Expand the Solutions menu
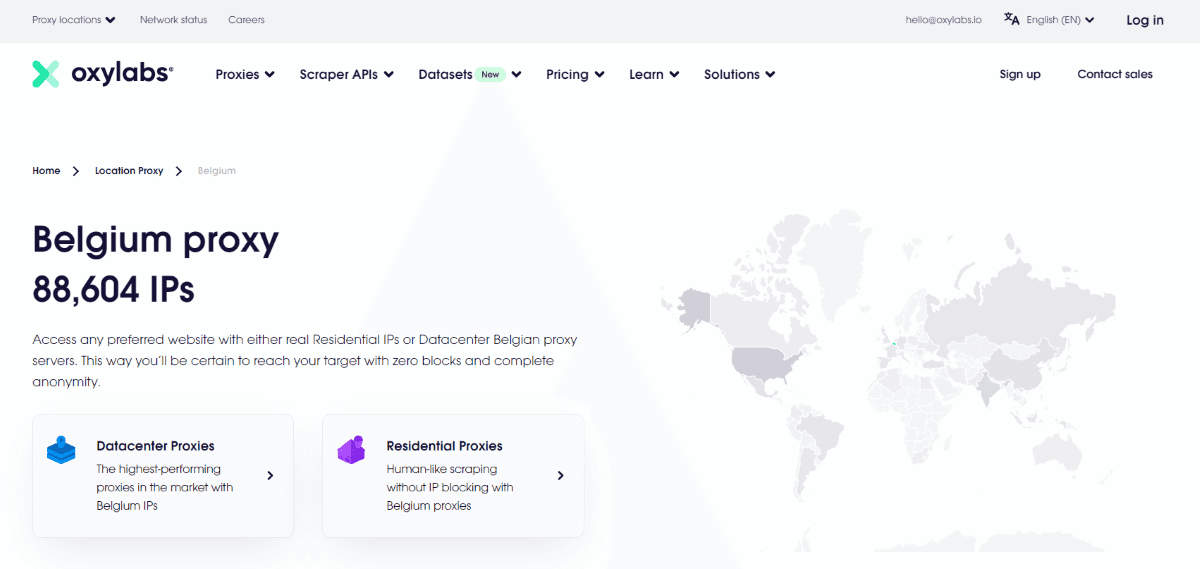The width and height of the screenshot is (1200, 569). pyautogui.click(x=740, y=74)
